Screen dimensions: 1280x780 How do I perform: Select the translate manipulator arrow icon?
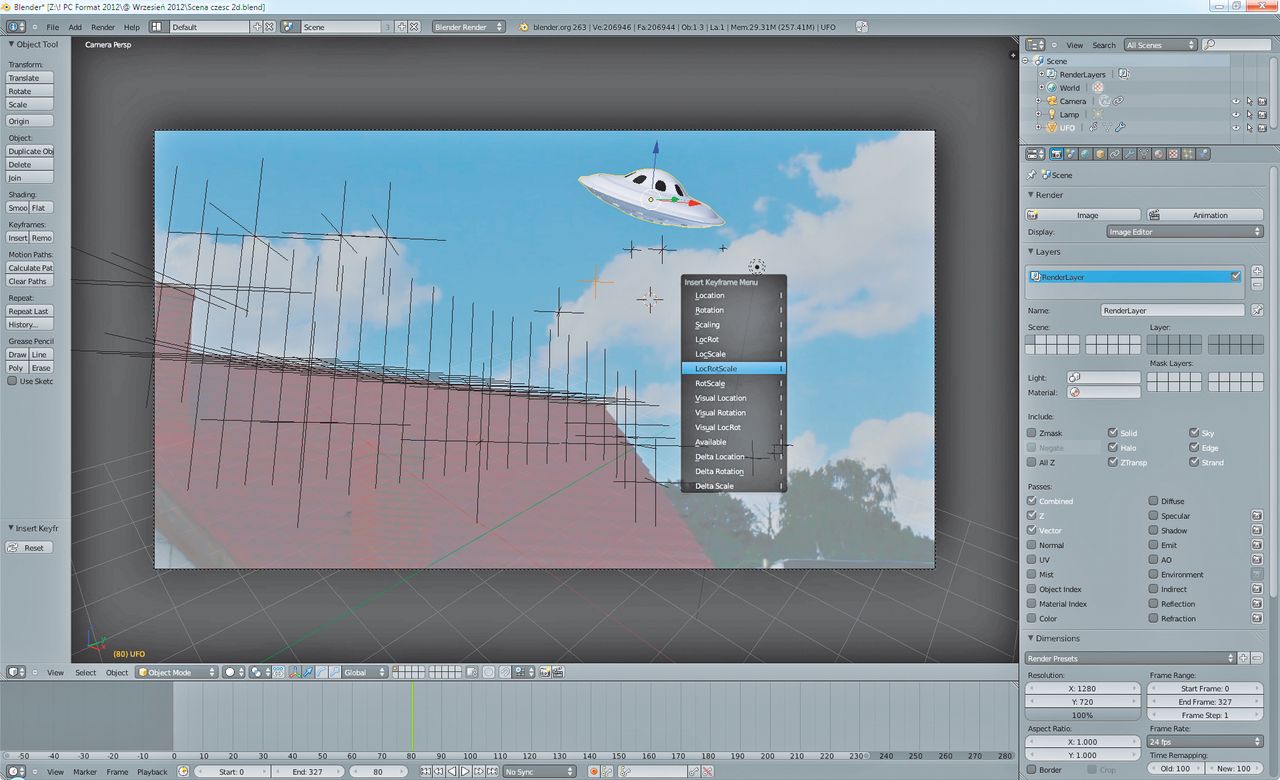[308, 672]
